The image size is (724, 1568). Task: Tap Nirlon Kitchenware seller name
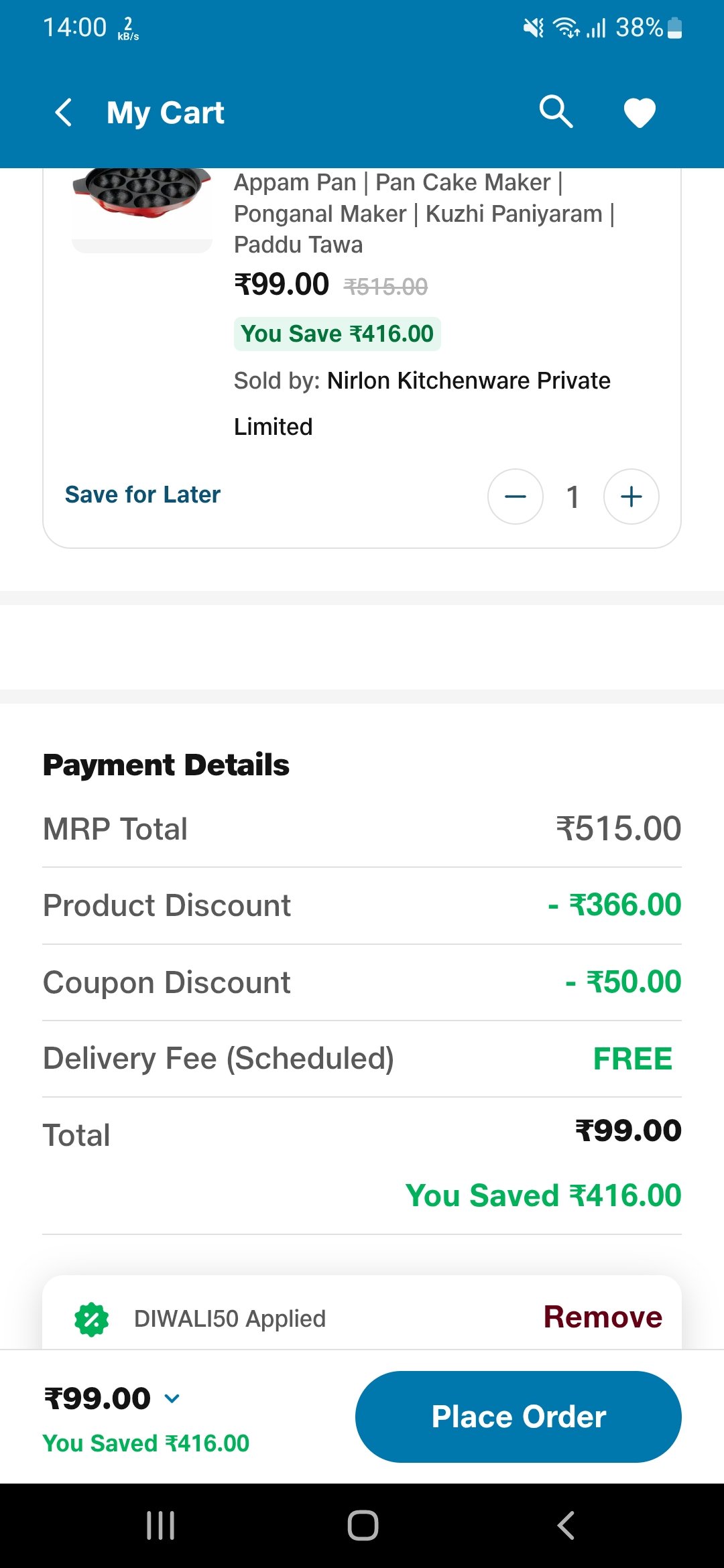(468, 381)
